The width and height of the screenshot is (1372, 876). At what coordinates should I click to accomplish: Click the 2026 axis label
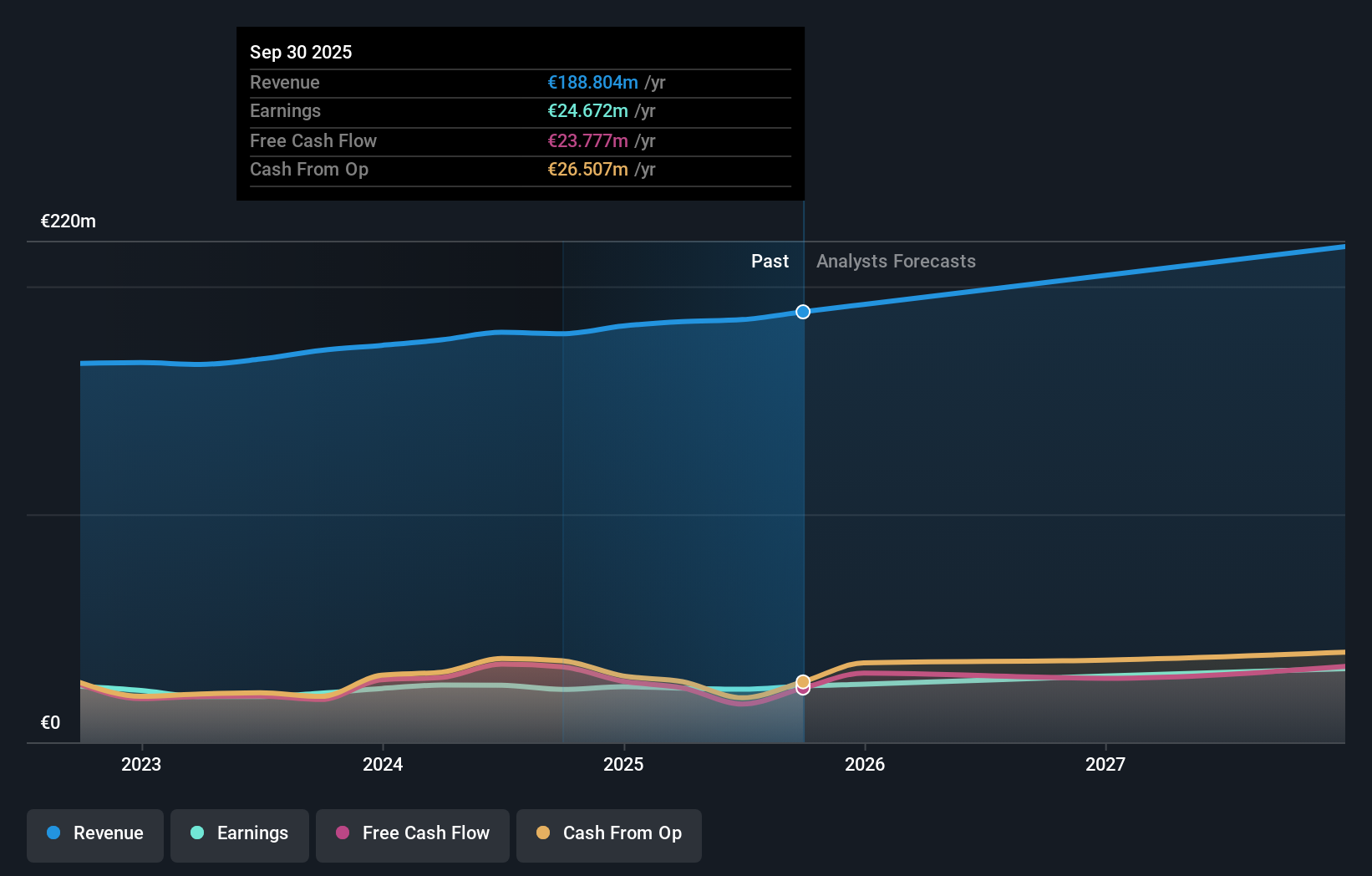(866, 764)
